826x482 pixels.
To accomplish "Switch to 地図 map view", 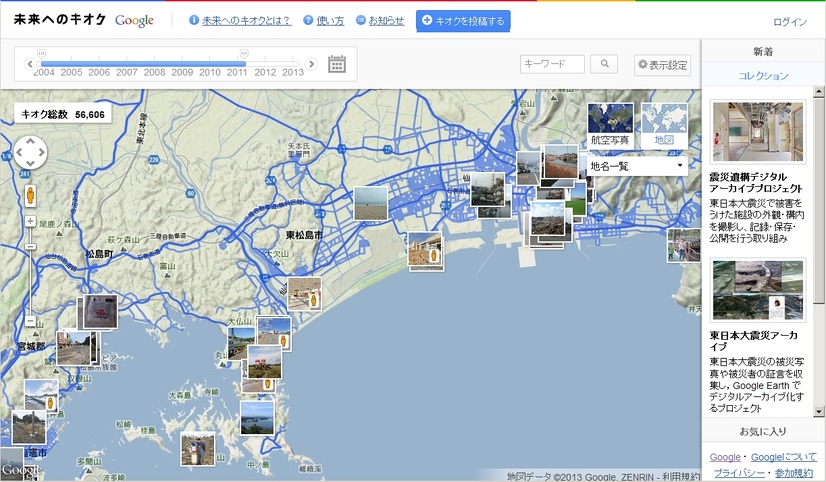I will click(x=664, y=126).
